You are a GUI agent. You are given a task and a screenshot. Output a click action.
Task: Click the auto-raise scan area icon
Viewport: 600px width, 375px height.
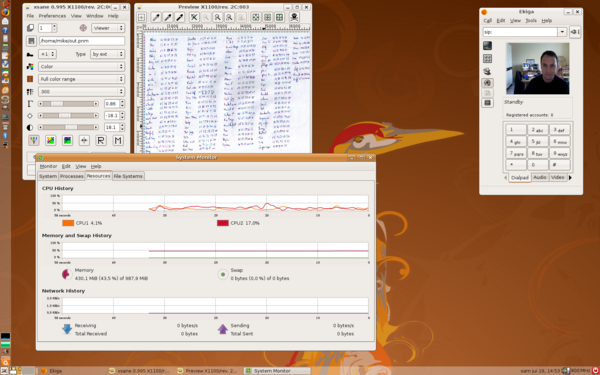click(x=267, y=17)
